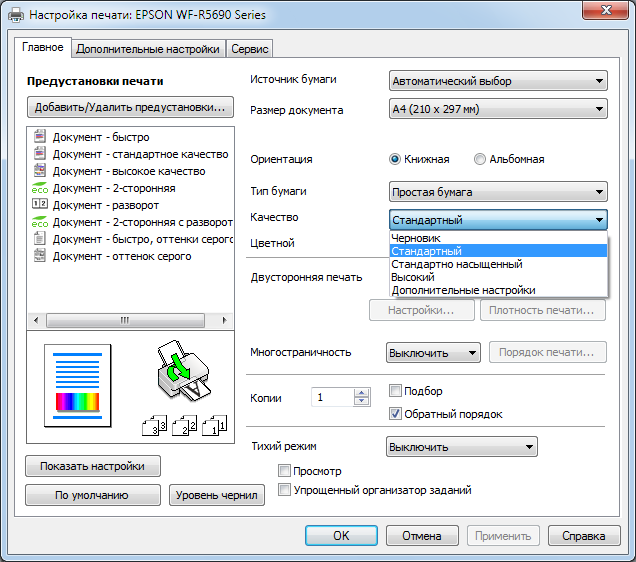Click the document page preview thumbnail
The image size is (636, 562).
(x=77, y=386)
